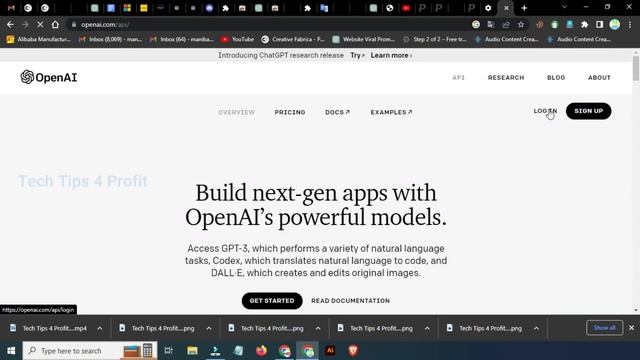Viewport: 640px width, 360px height.
Task: Switch to the settings gear tab
Action: [x=488, y=8]
